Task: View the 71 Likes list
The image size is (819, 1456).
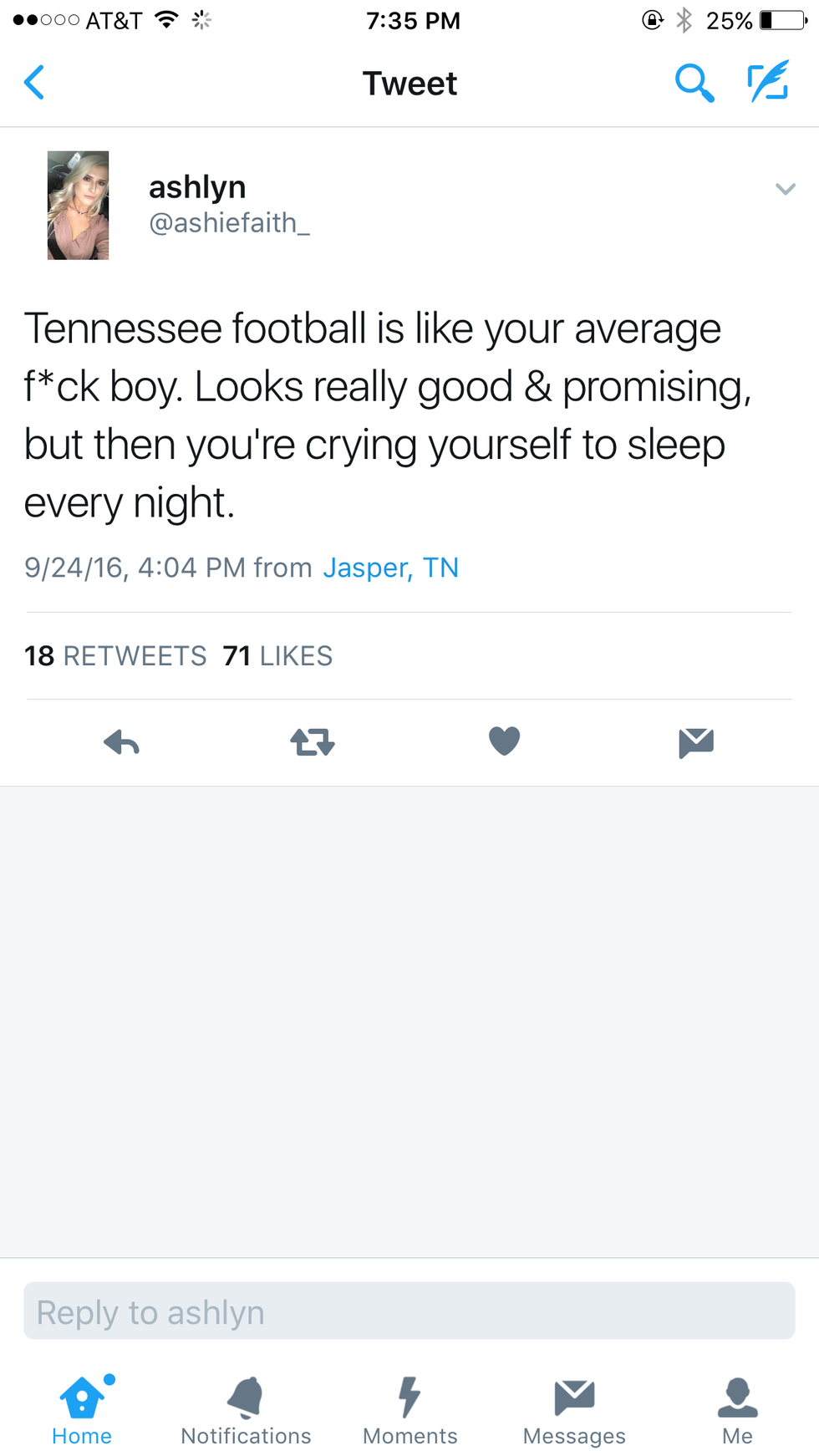Action: tap(277, 656)
